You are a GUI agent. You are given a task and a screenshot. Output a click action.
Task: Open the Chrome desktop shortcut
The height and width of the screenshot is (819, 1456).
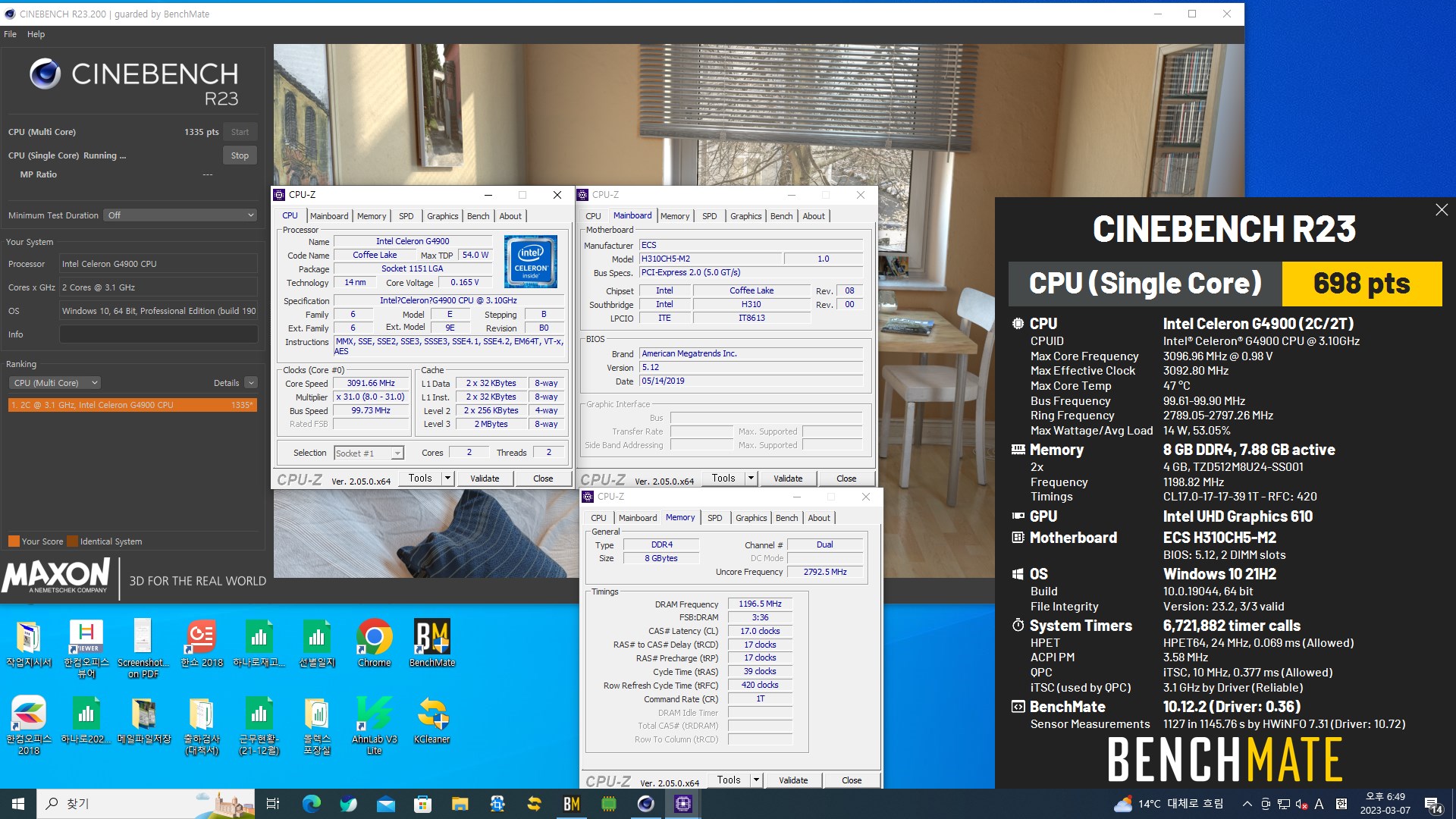click(x=374, y=643)
